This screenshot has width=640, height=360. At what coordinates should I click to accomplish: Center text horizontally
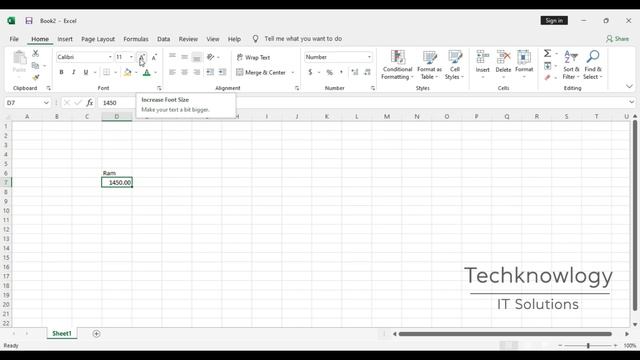[x=184, y=72]
